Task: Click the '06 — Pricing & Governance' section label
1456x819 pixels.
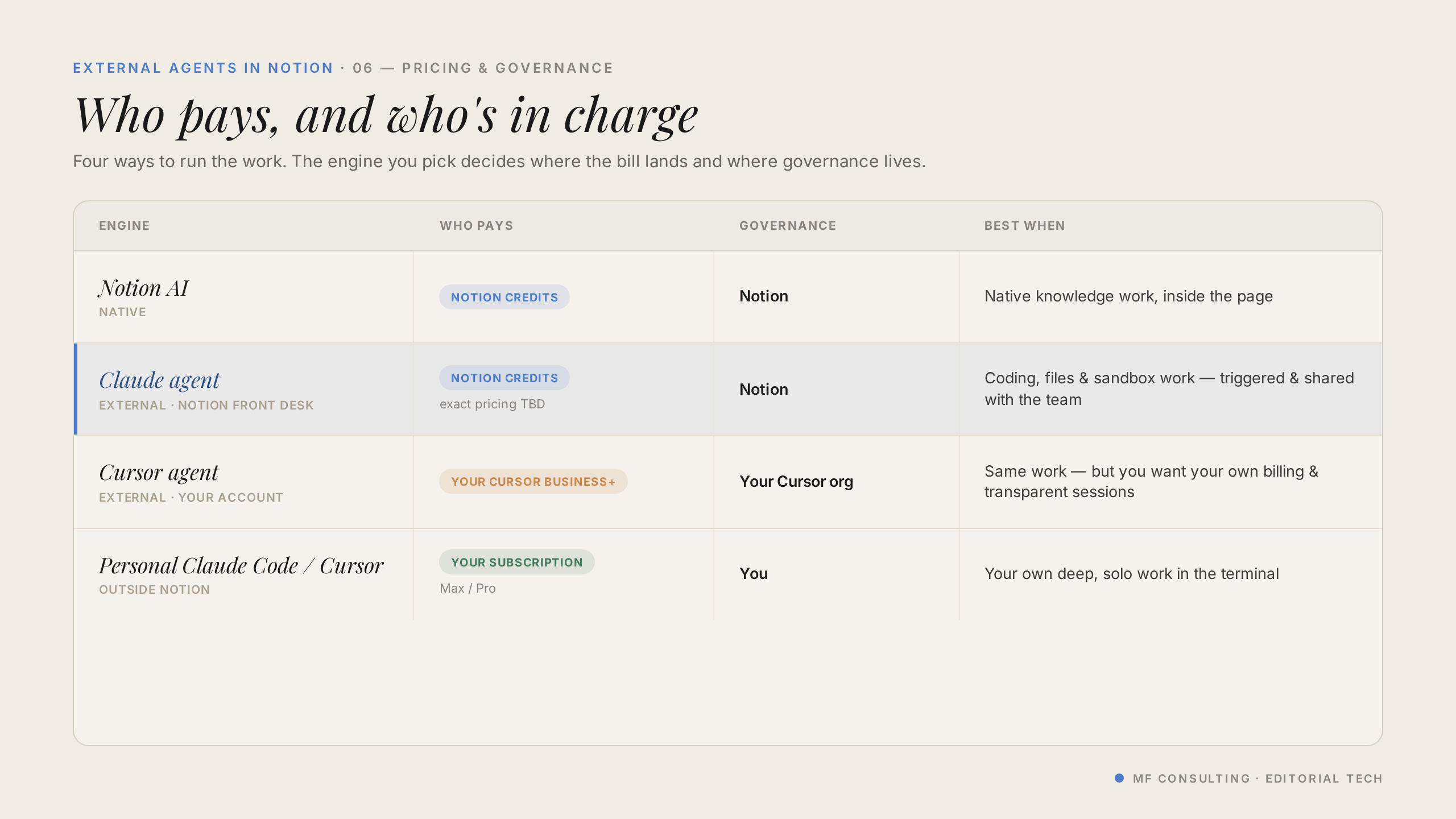Action: (483, 68)
